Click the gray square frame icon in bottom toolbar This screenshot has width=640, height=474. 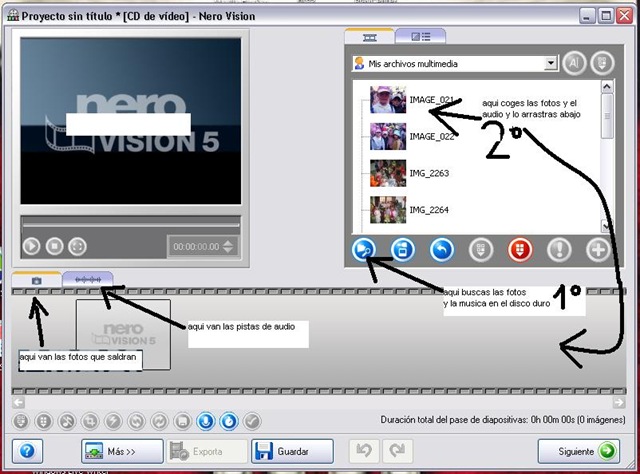pos(182,421)
